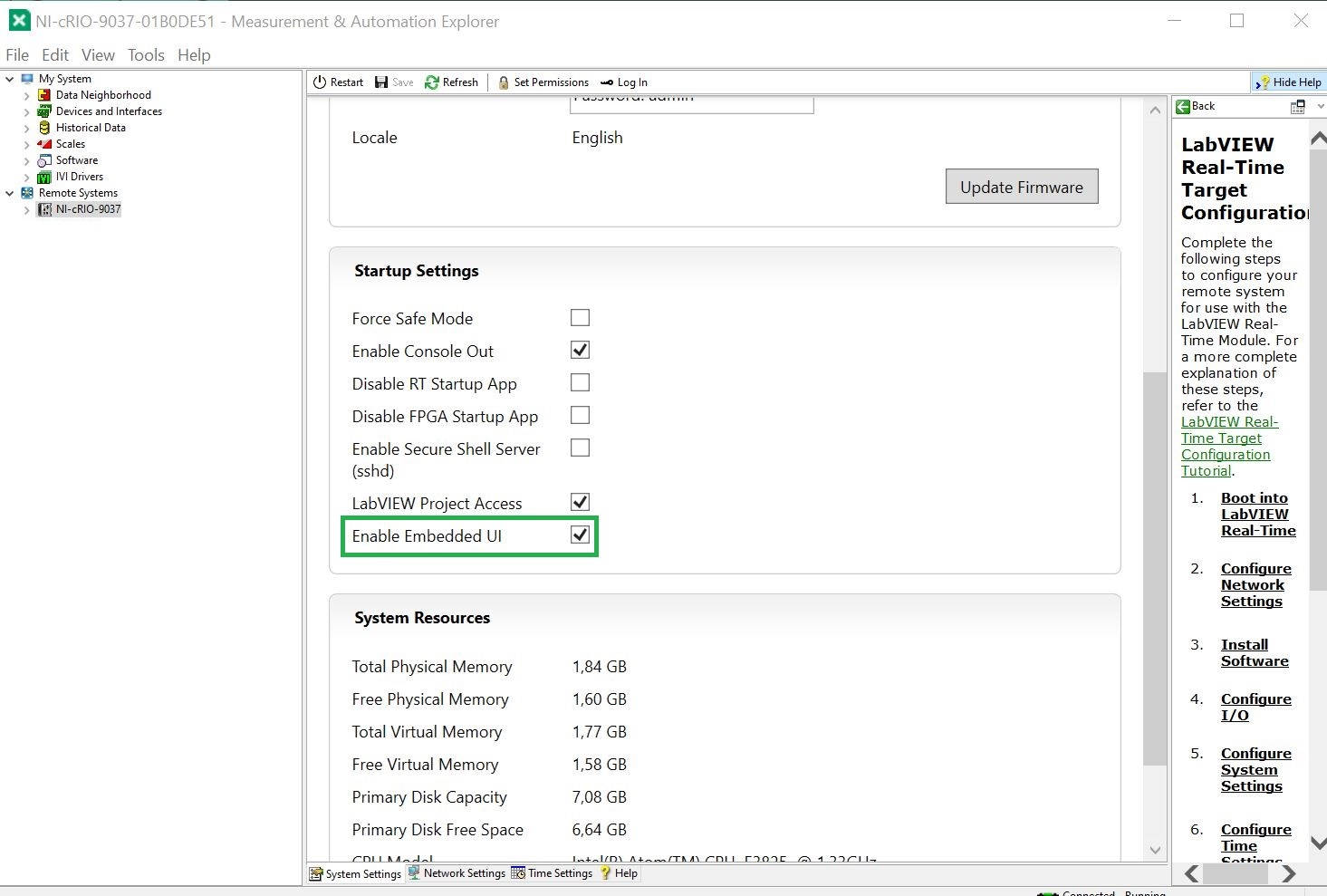1327x896 pixels.
Task: Click the Restart toolbar icon
Action: 320,82
